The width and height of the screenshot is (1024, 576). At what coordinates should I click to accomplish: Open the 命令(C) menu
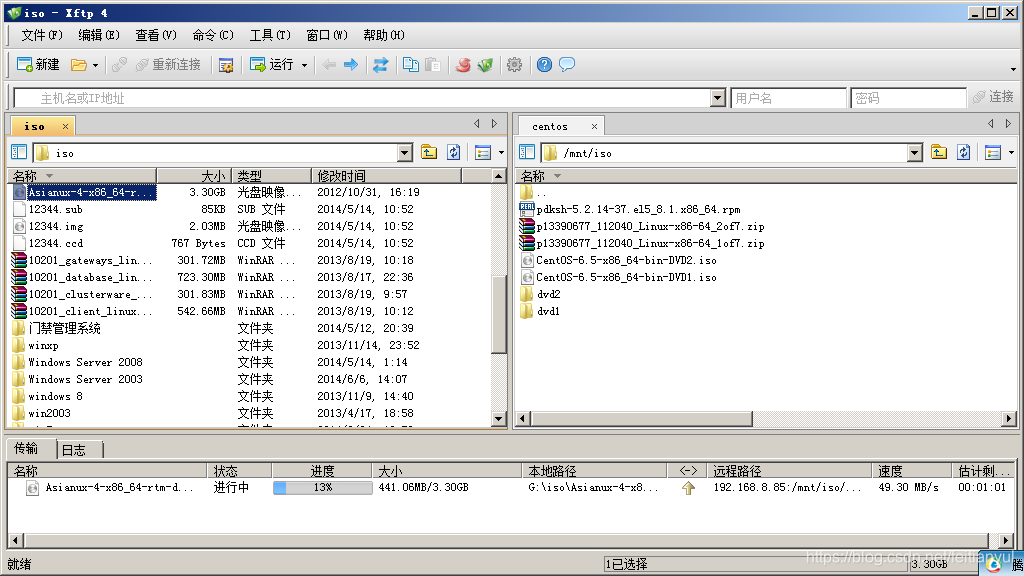pos(213,35)
